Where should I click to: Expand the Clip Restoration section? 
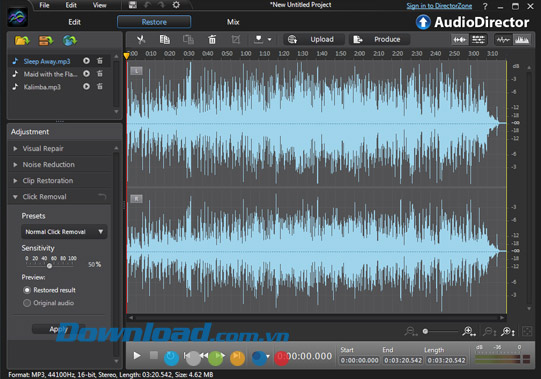(x=15, y=181)
